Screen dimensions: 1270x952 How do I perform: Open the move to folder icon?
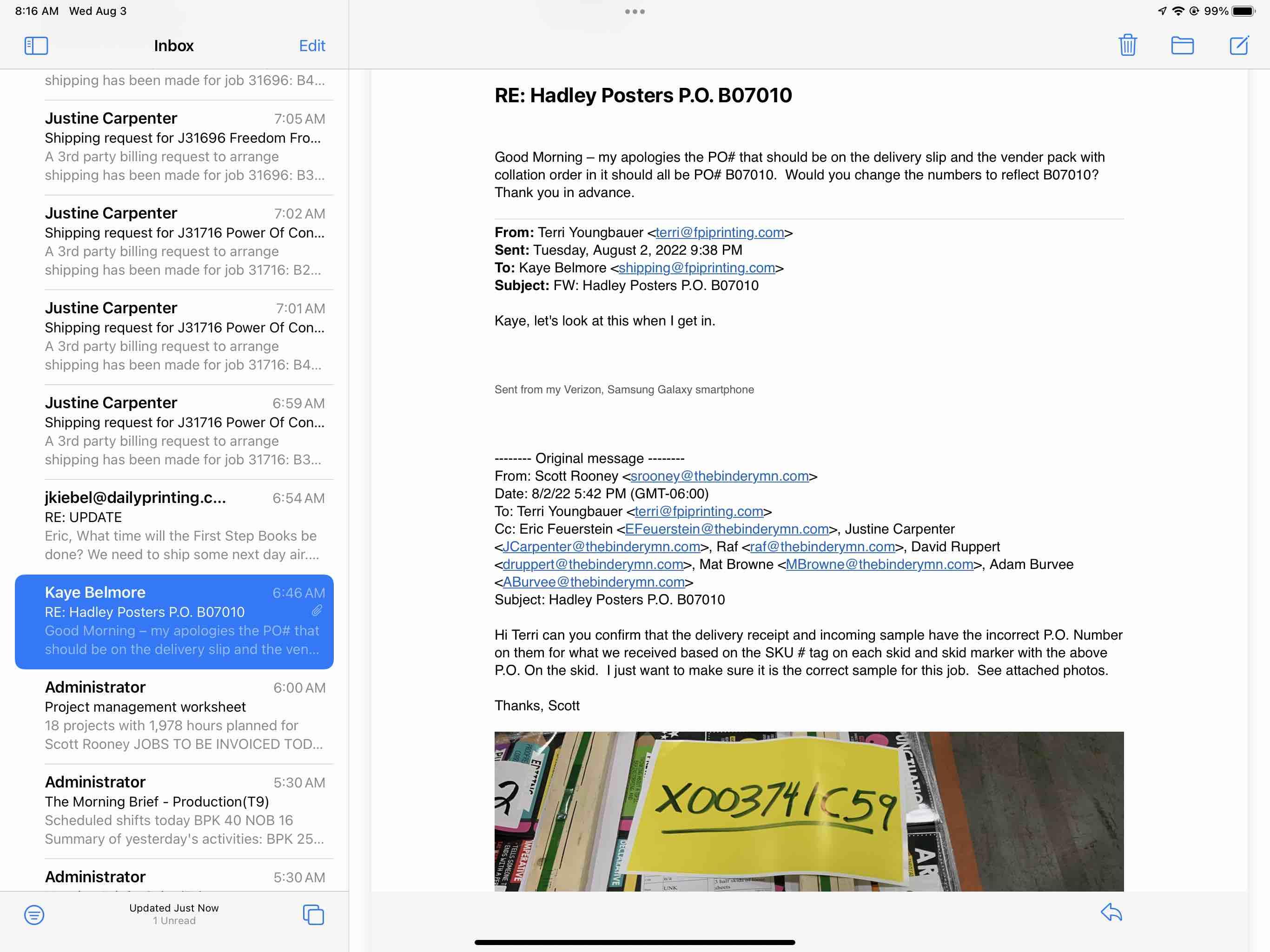(1182, 46)
